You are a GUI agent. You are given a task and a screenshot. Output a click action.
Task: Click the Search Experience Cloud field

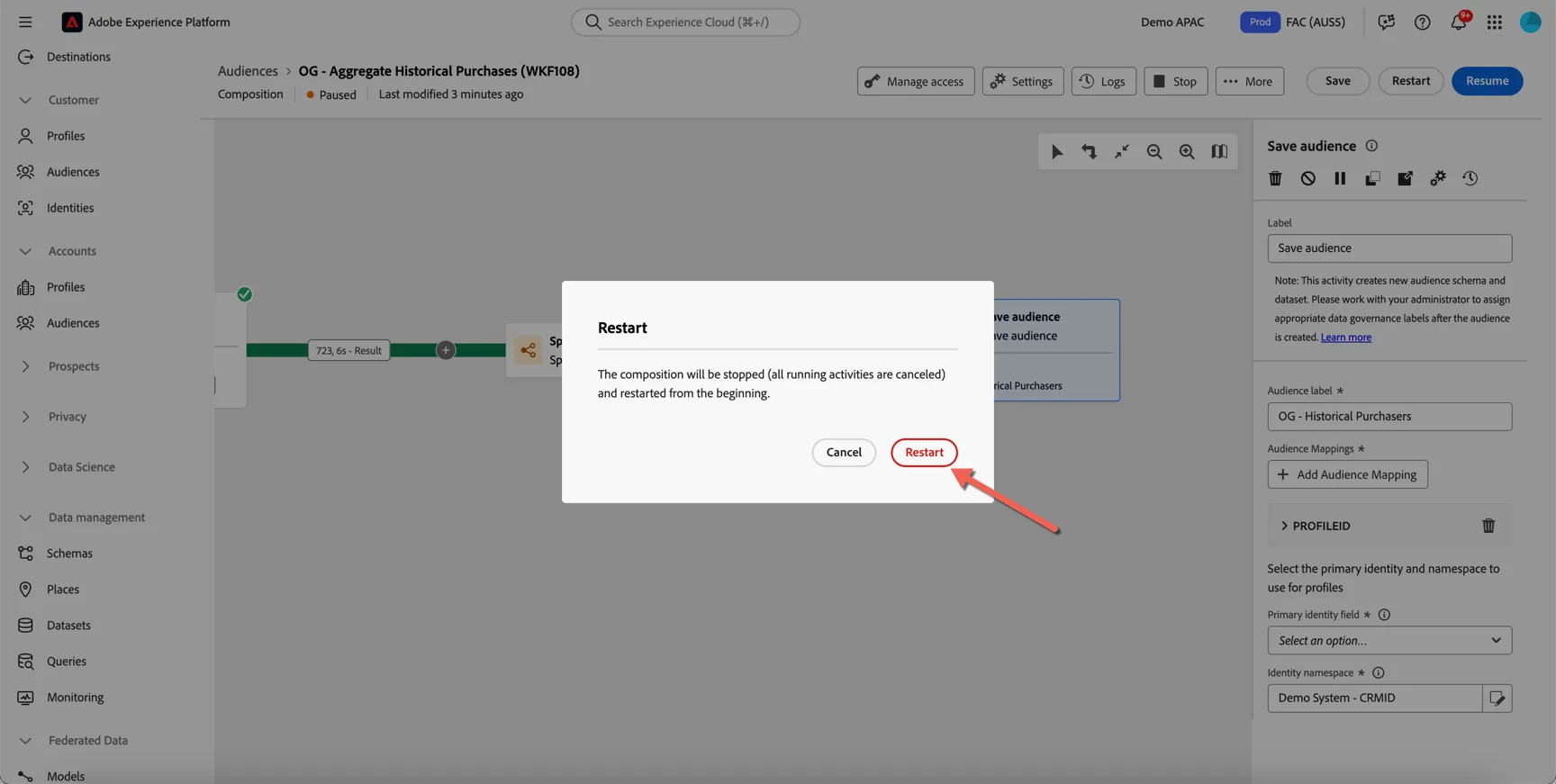tap(685, 22)
